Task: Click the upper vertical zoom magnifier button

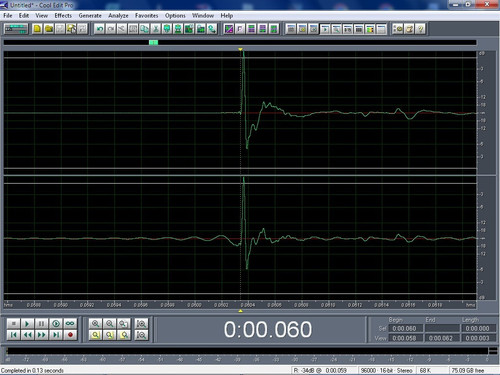Action: click(141, 323)
